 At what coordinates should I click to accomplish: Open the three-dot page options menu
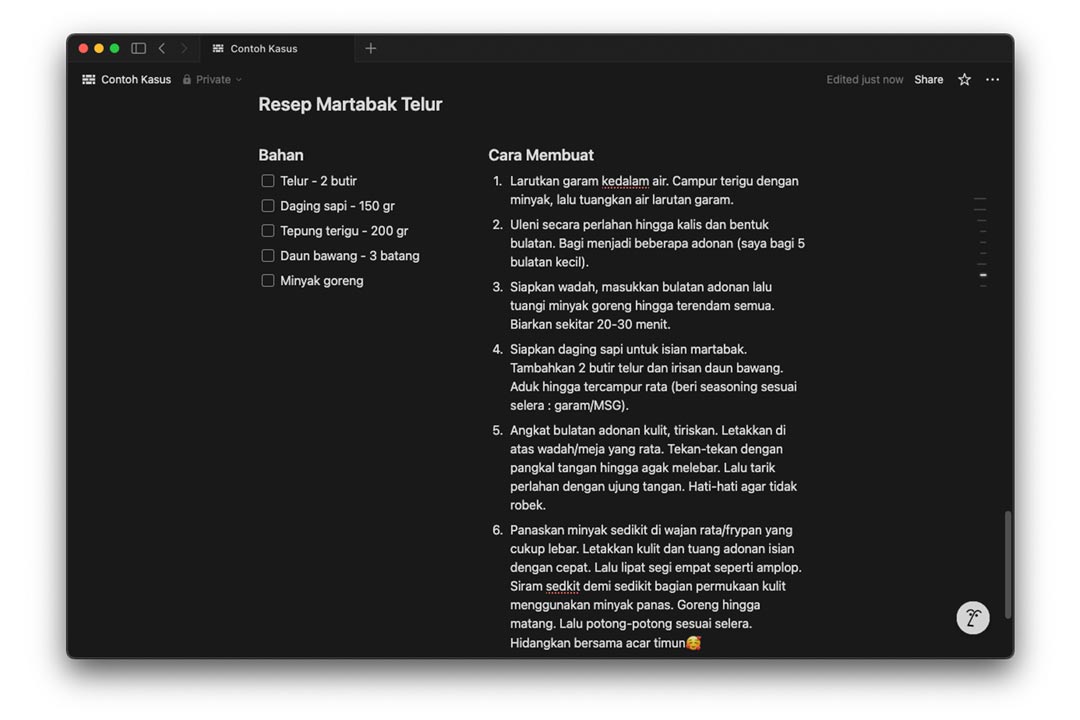(993, 79)
